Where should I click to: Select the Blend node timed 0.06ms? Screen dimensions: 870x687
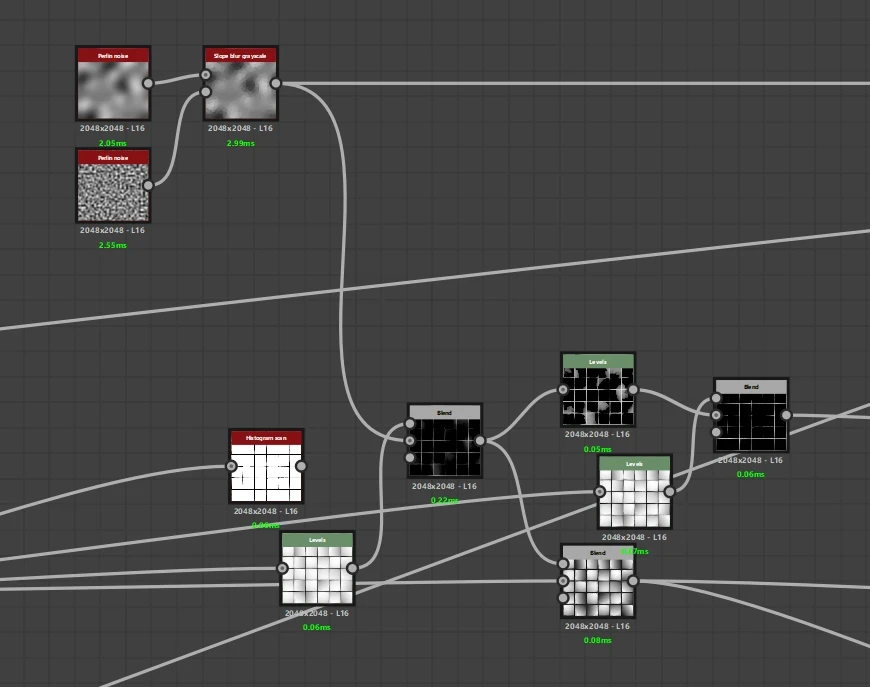(x=751, y=415)
